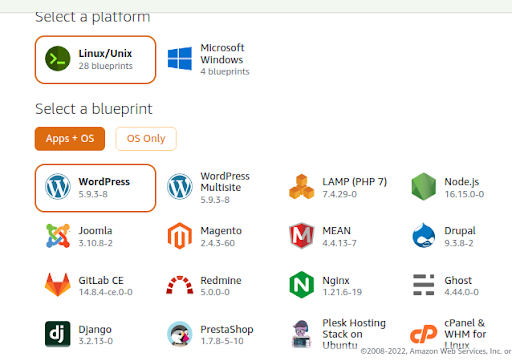Choose the Node.js hexagon icon
The height and width of the screenshot is (361, 512).
(x=424, y=187)
